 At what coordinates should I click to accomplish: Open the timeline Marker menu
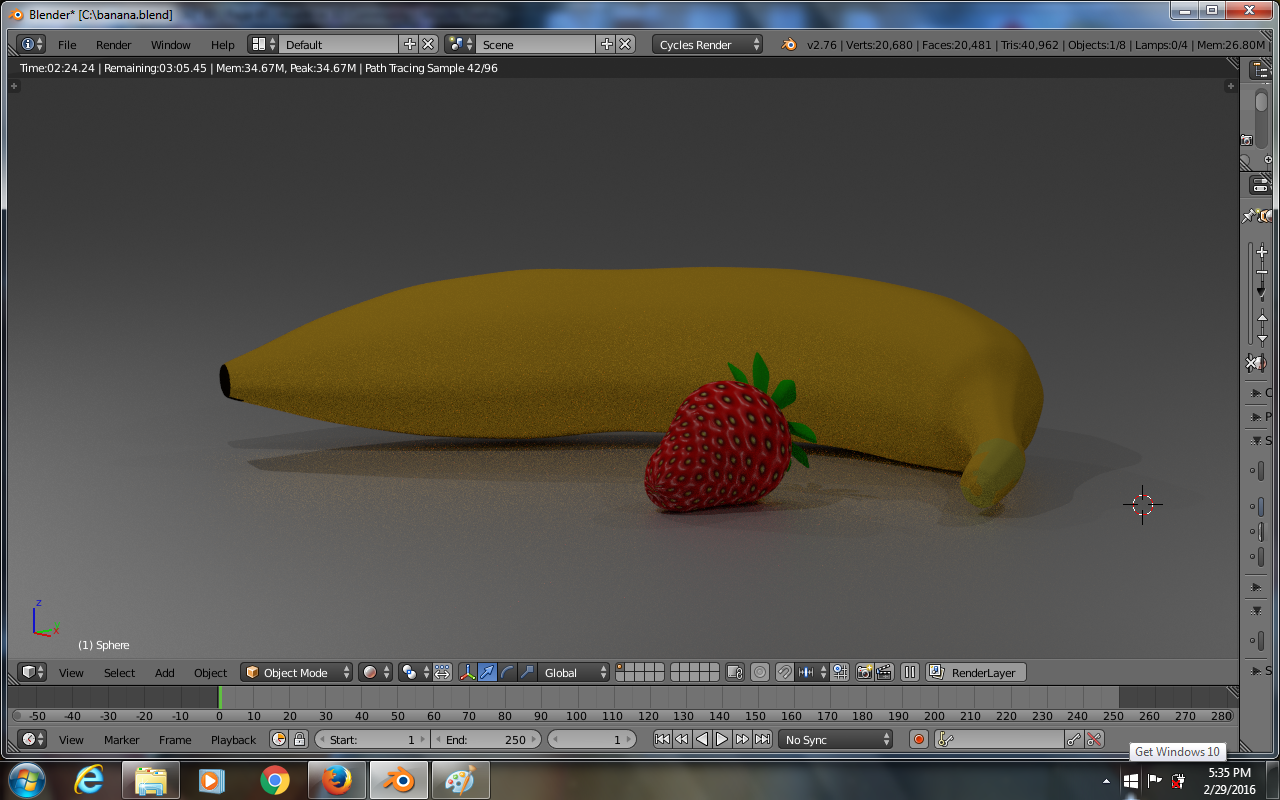pyautogui.click(x=121, y=740)
